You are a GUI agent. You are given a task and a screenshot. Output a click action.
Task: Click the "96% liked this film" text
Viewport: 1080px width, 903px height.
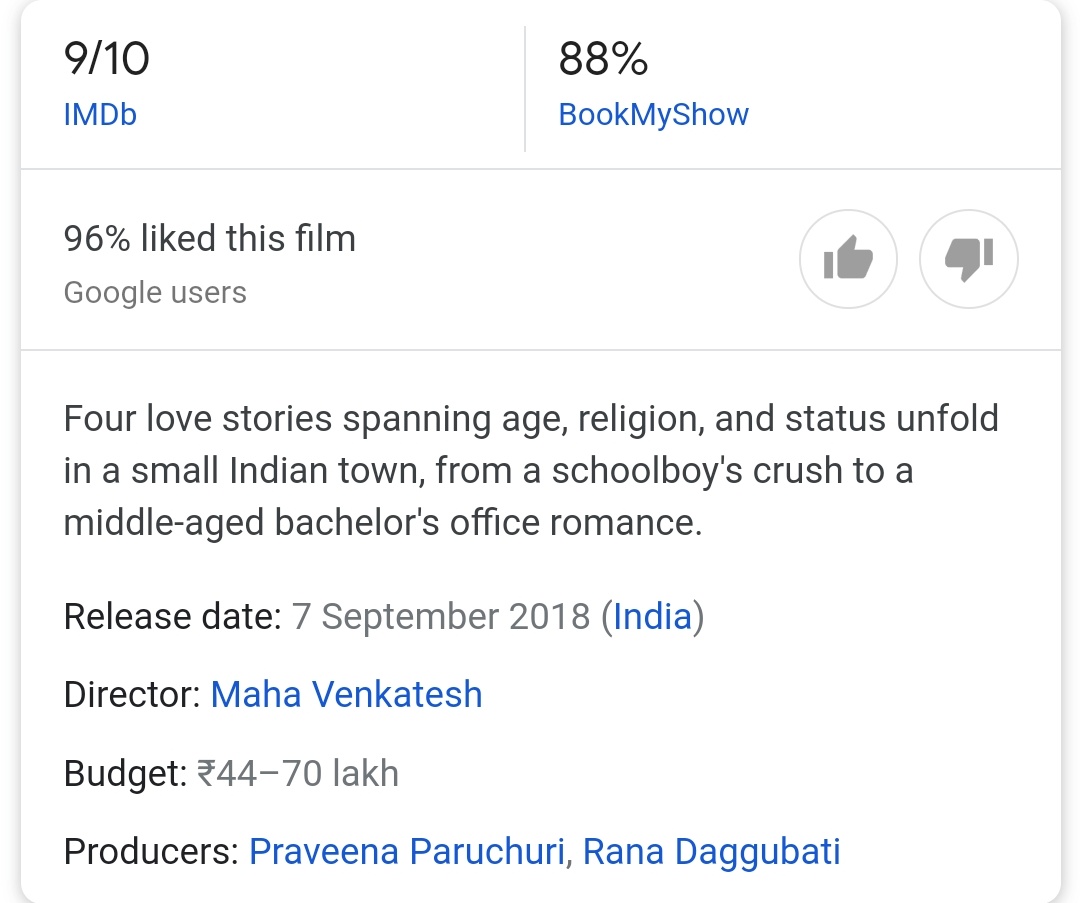pyautogui.click(x=209, y=239)
